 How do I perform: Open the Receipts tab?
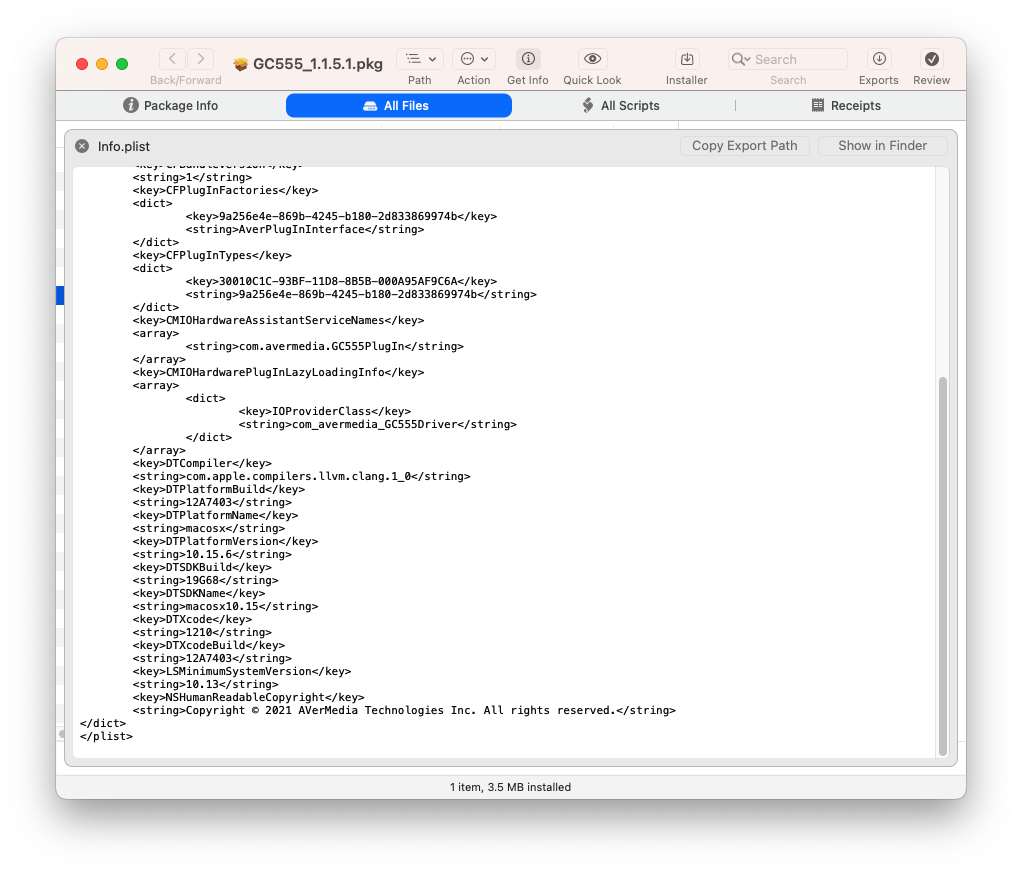click(x=846, y=106)
